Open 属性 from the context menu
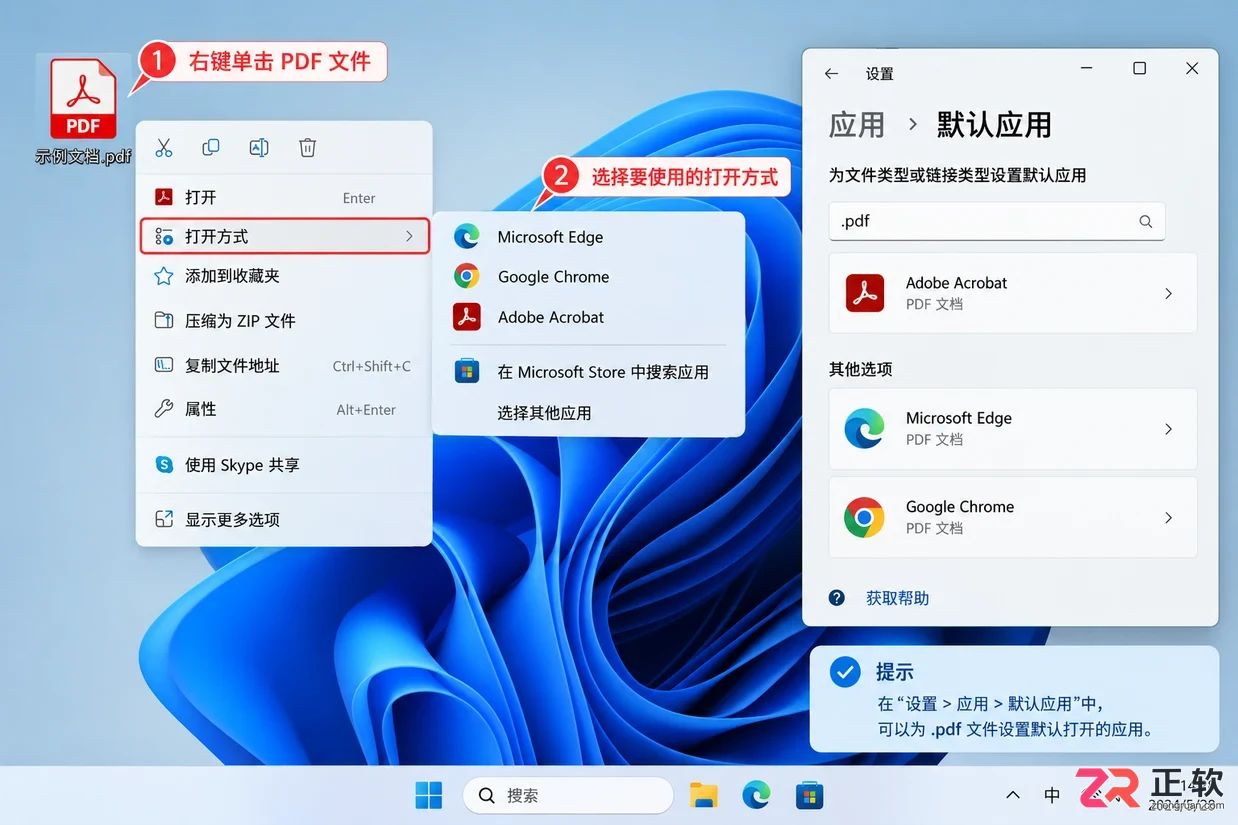The height and width of the screenshot is (825, 1238). (x=284, y=409)
